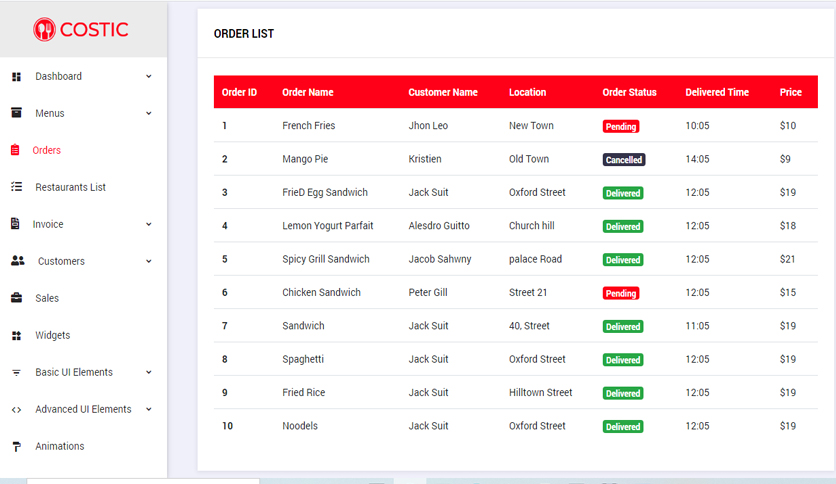This screenshot has height=484, width=836.
Task: Click the Church hill location cell
Action: click(x=532, y=225)
